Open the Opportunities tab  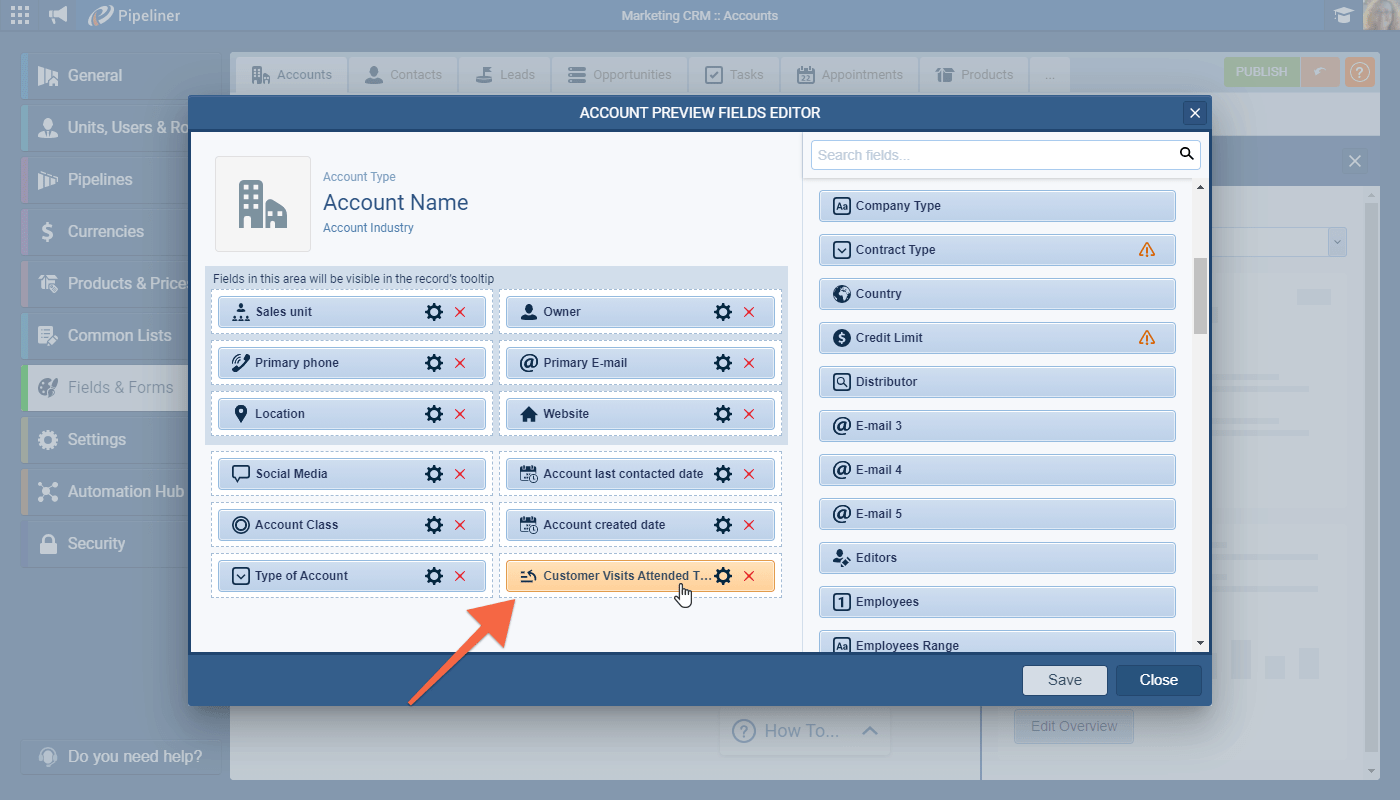pyautogui.click(x=619, y=75)
